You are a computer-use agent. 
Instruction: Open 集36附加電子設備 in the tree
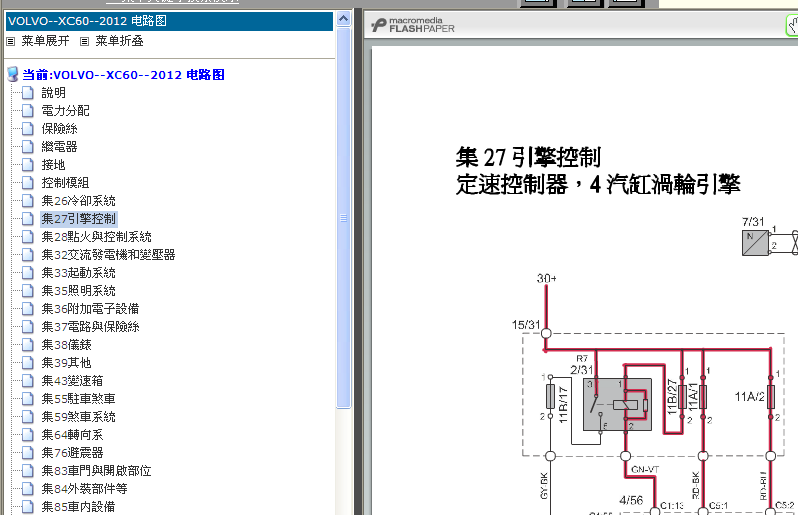coord(90,308)
